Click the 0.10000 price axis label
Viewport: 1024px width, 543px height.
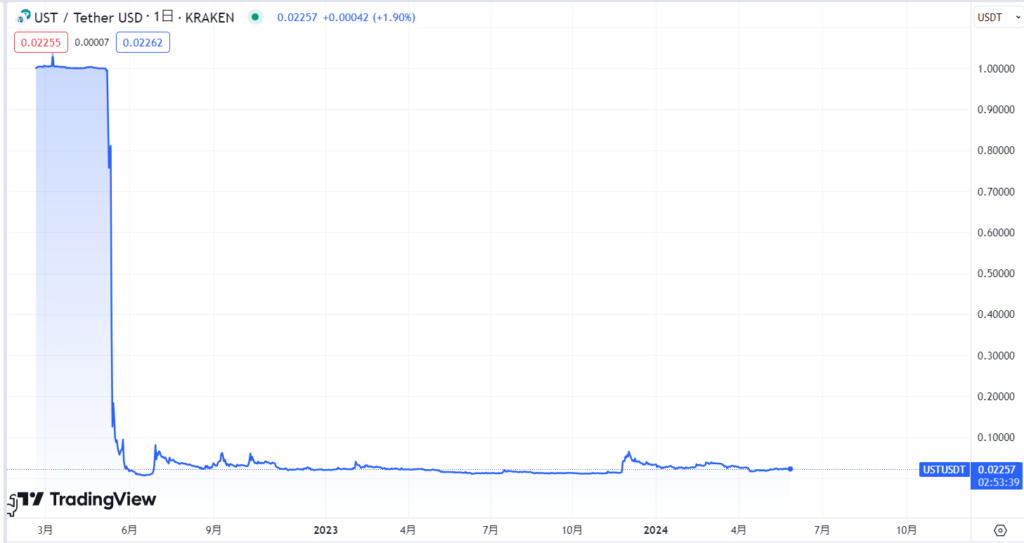996,437
